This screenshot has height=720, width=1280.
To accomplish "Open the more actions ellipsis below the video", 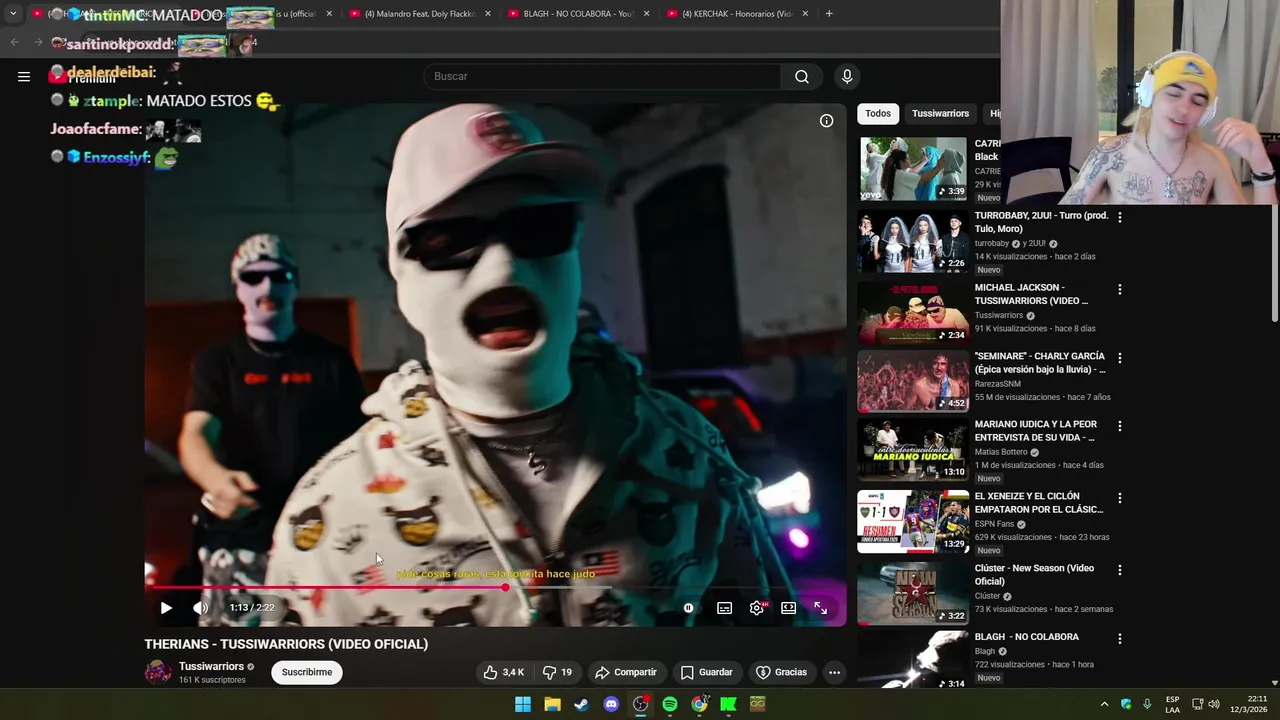I will tap(834, 672).
